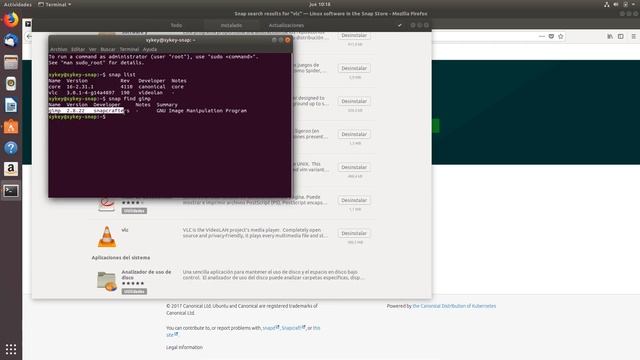
Task: Open the Firefox Library icon
Action: (610, 36)
